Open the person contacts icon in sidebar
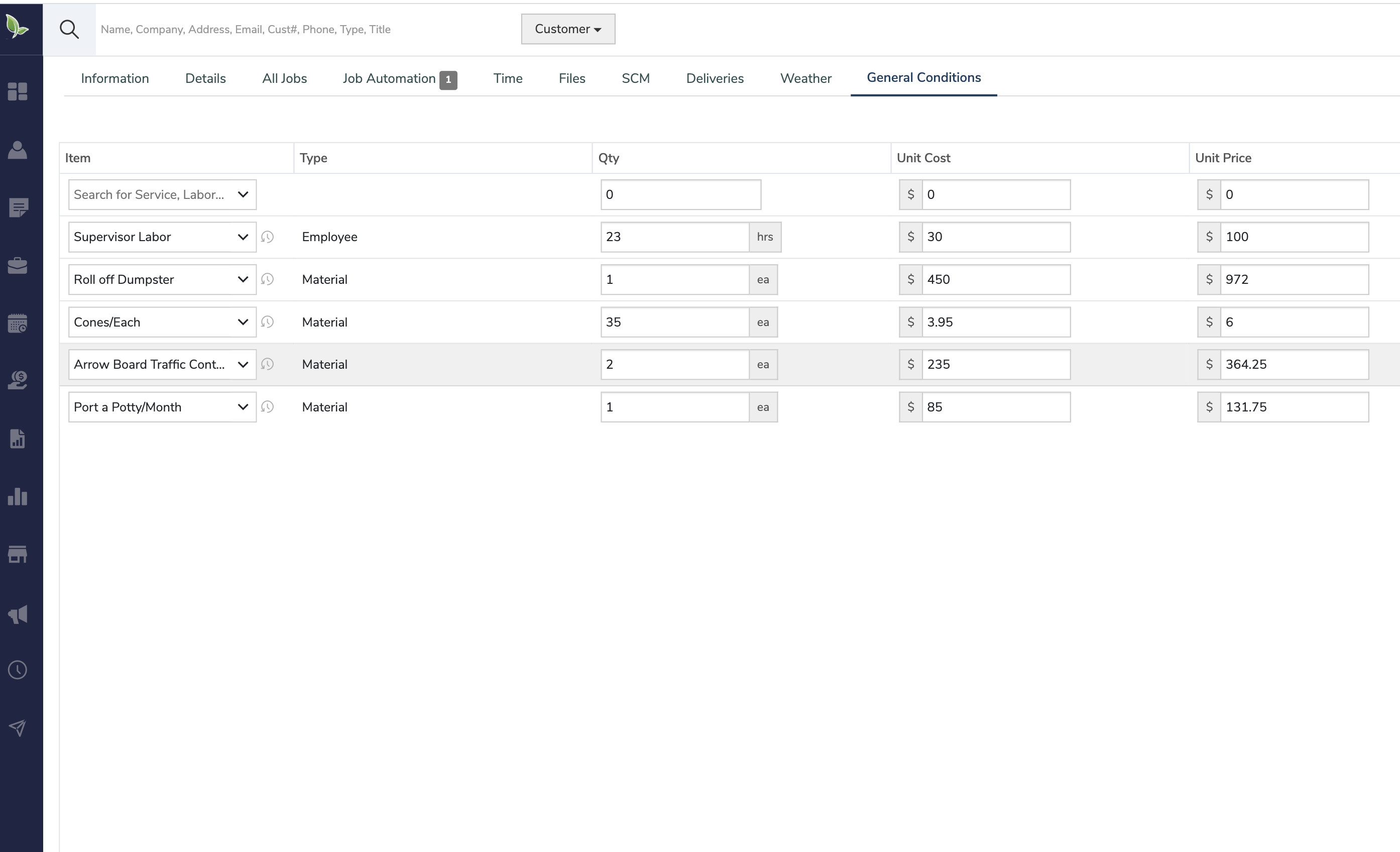Image resolution: width=1400 pixels, height=852 pixels. pos(18,150)
